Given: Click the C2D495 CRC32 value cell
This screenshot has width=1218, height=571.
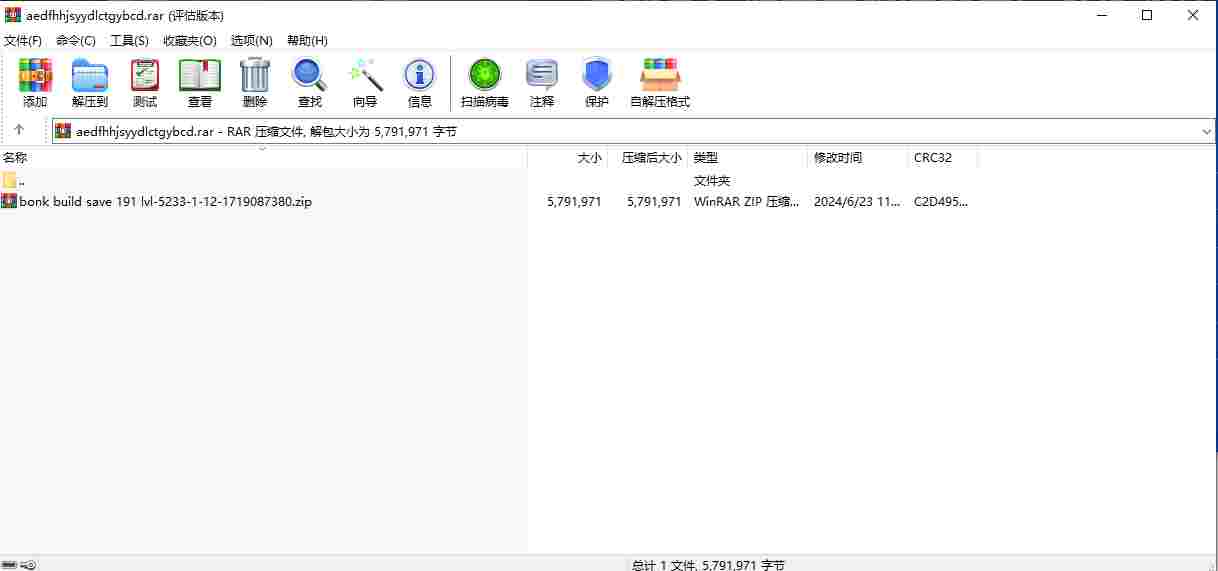Looking at the screenshot, I should point(941,201).
